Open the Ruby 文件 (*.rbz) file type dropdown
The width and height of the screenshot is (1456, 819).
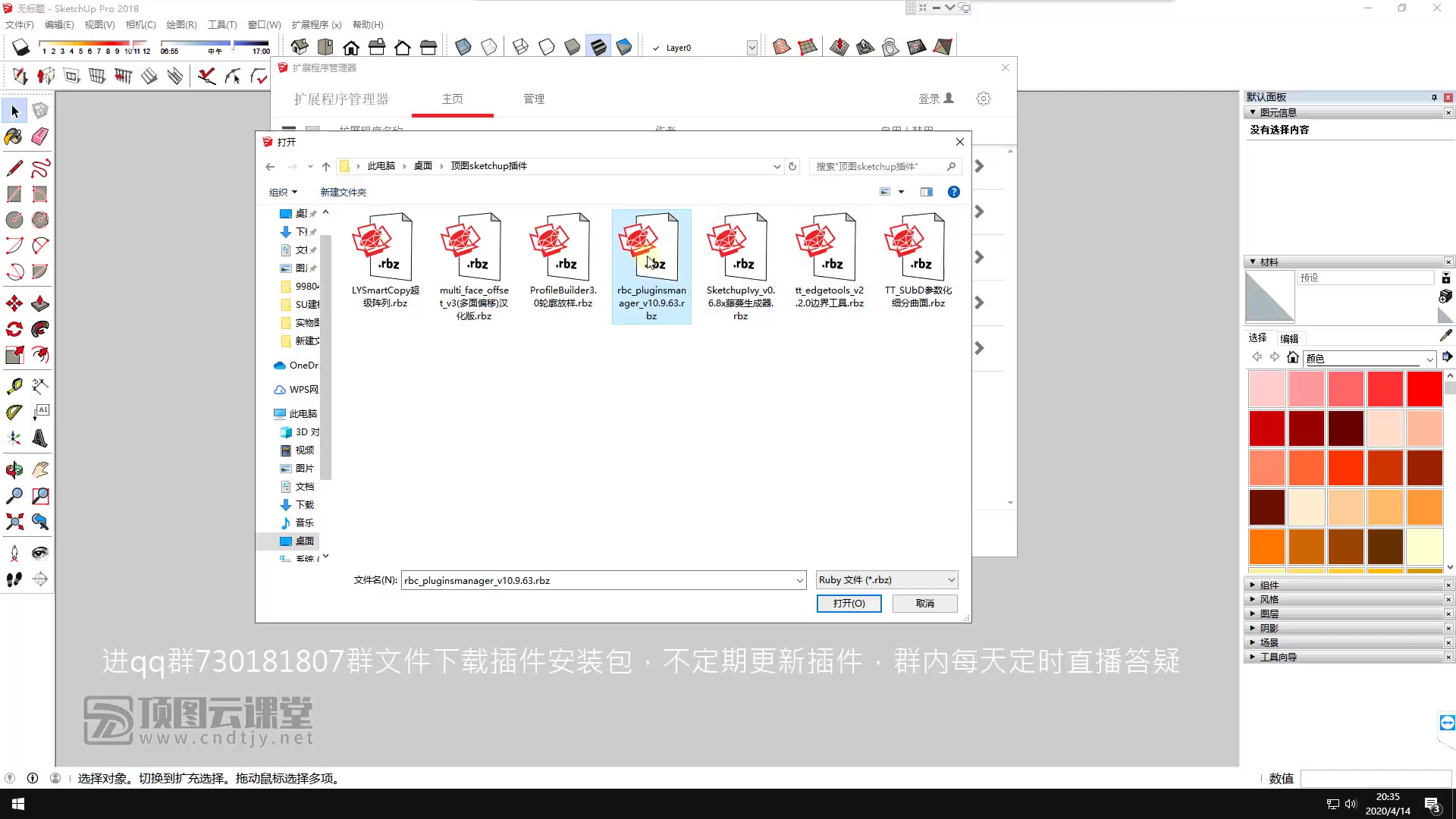[950, 579]
